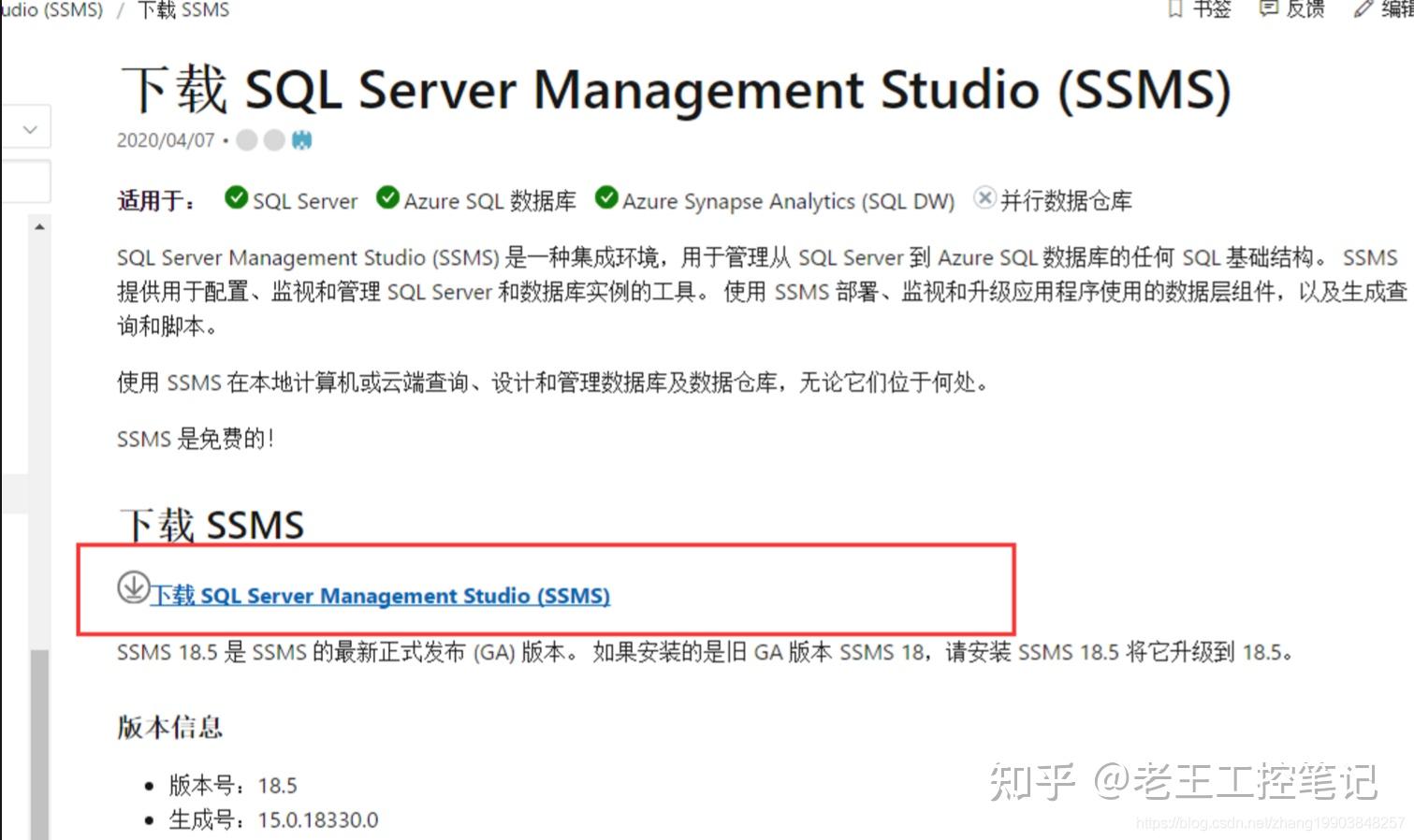Screen dimensions: 1414x840
Task: Click the scroll-up arrow on the sidebar scrollbar
Action: pyautogui.click(x=39, y=224)
